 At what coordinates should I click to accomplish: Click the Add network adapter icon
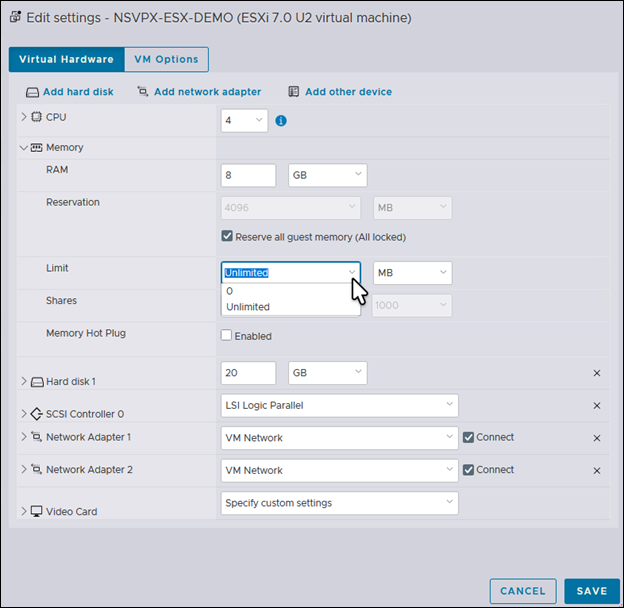point(143,92)
